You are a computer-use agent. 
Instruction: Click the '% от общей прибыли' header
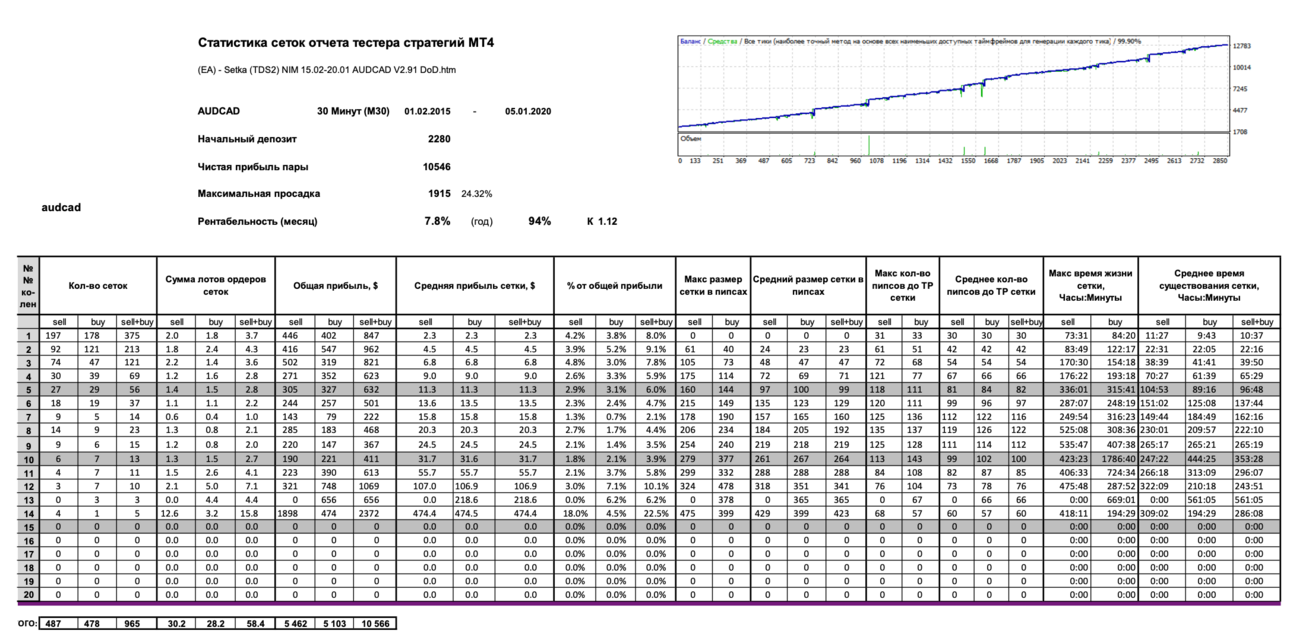614,285
